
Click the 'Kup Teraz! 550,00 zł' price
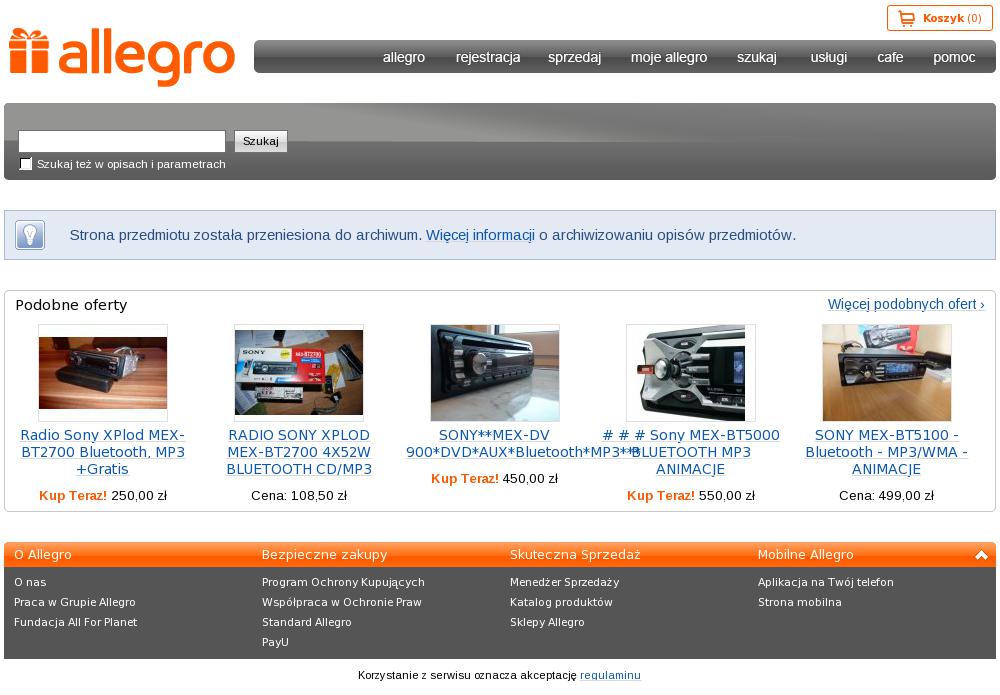point(691,495)
